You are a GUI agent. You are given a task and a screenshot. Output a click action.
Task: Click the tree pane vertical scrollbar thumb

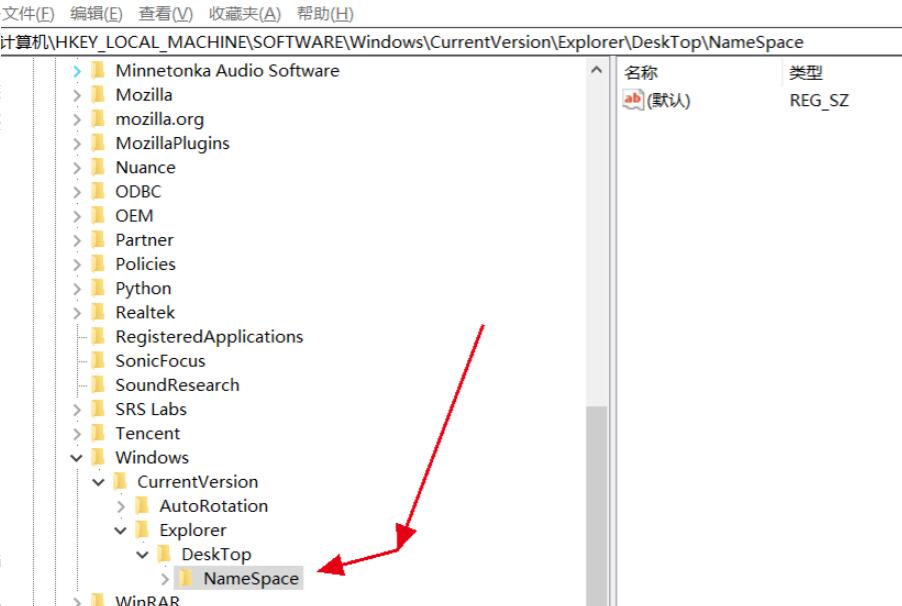tap(597, 506)
